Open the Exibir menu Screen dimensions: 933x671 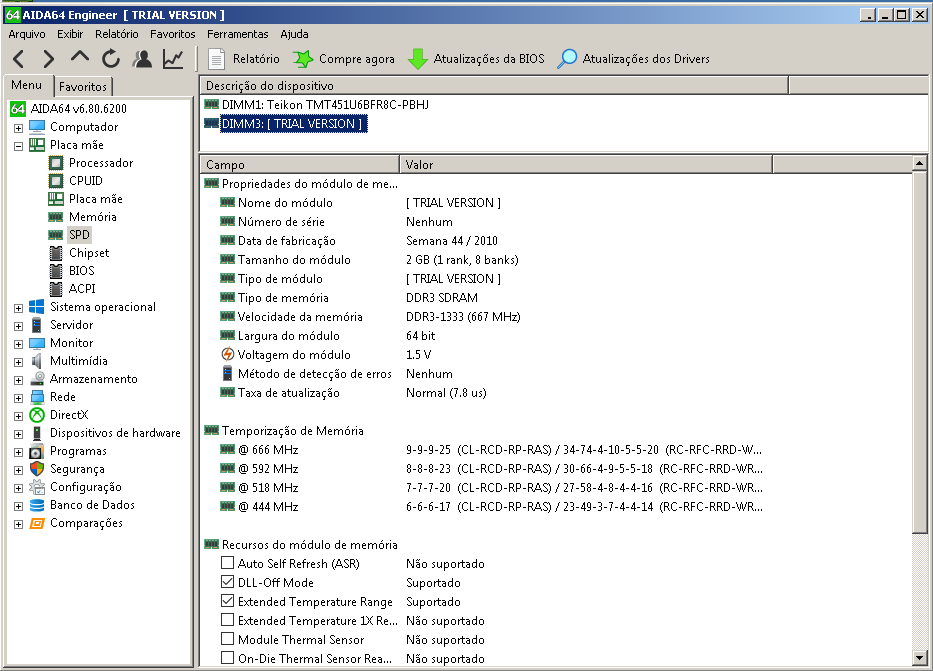70,34
